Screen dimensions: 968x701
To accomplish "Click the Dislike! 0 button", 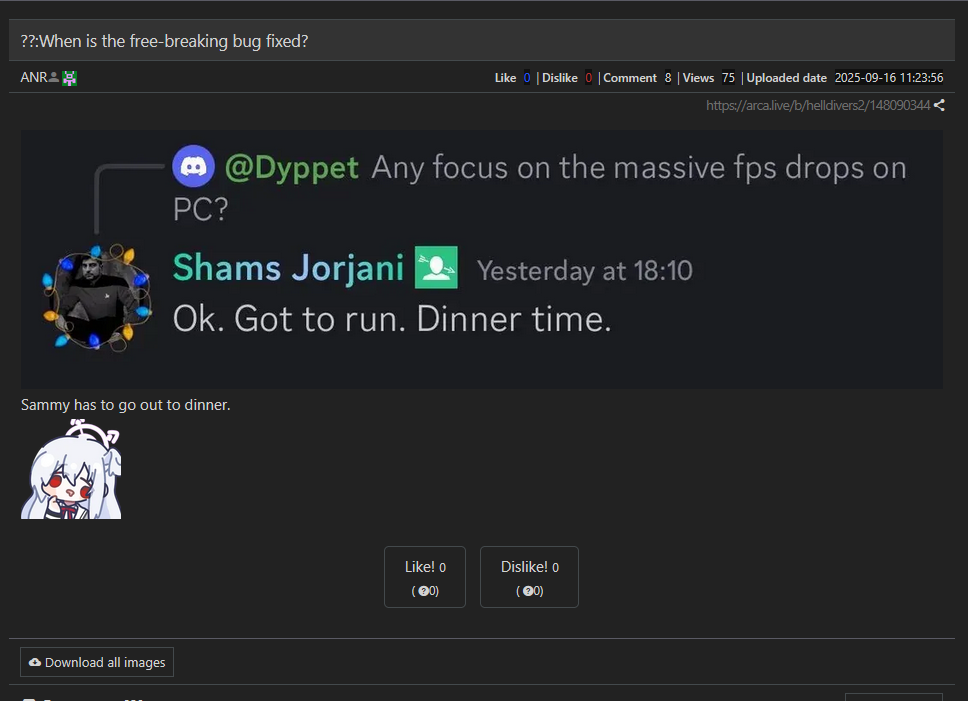I will (x=529, y=577).
